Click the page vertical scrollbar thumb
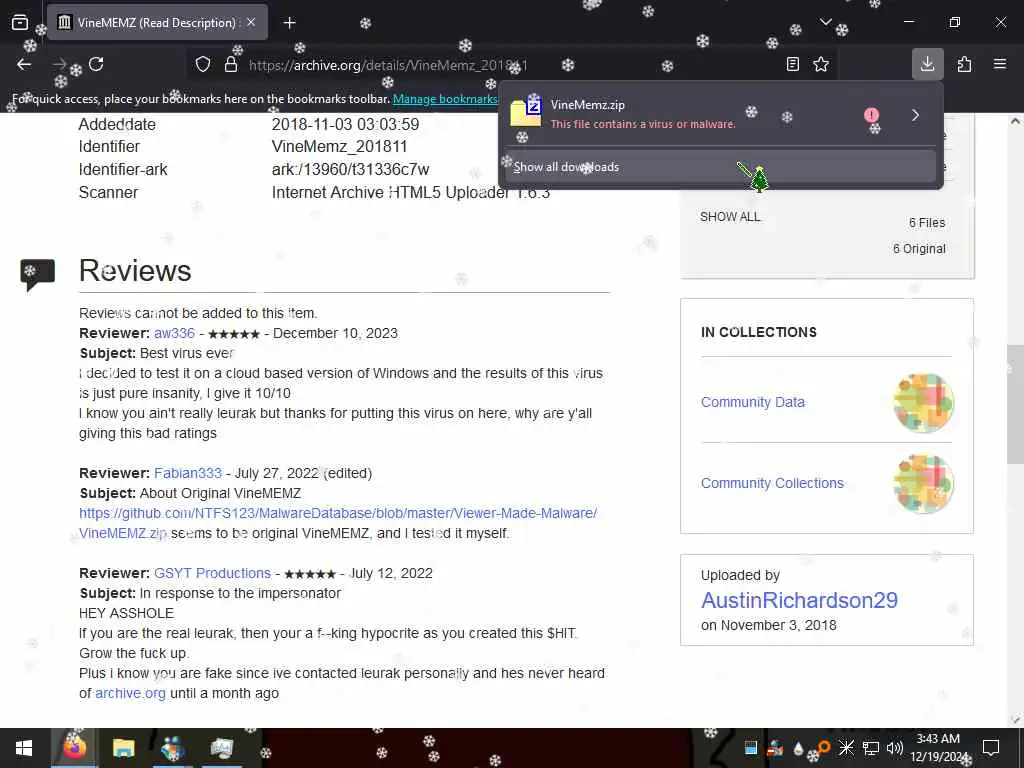The image size is (1024, 768). coord(1015,405)
